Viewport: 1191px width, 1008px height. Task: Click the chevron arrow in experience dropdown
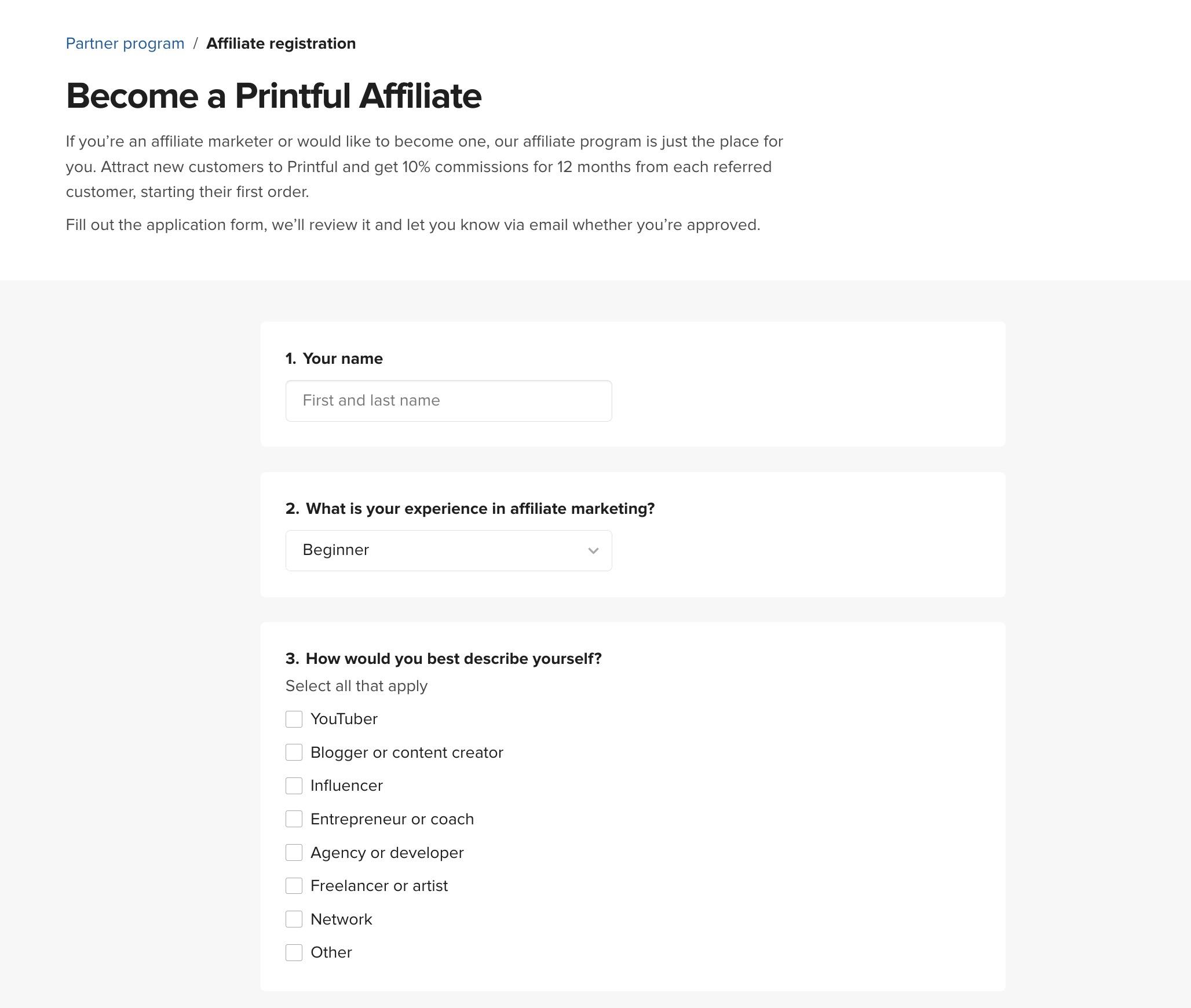(593, 551)
